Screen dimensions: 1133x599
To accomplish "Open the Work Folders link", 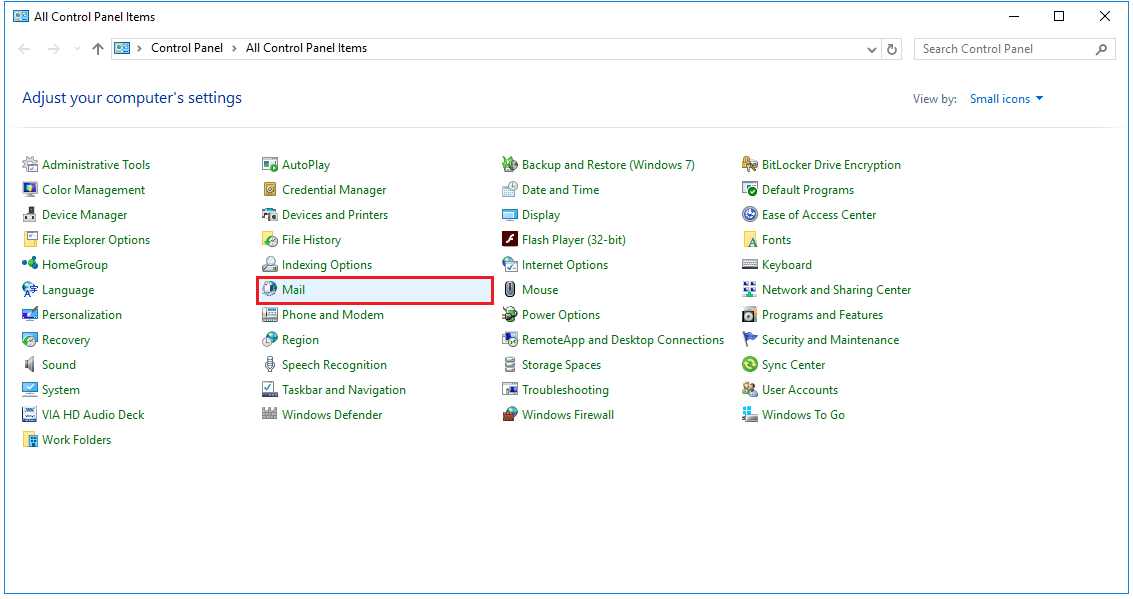I will pos(77,440).
